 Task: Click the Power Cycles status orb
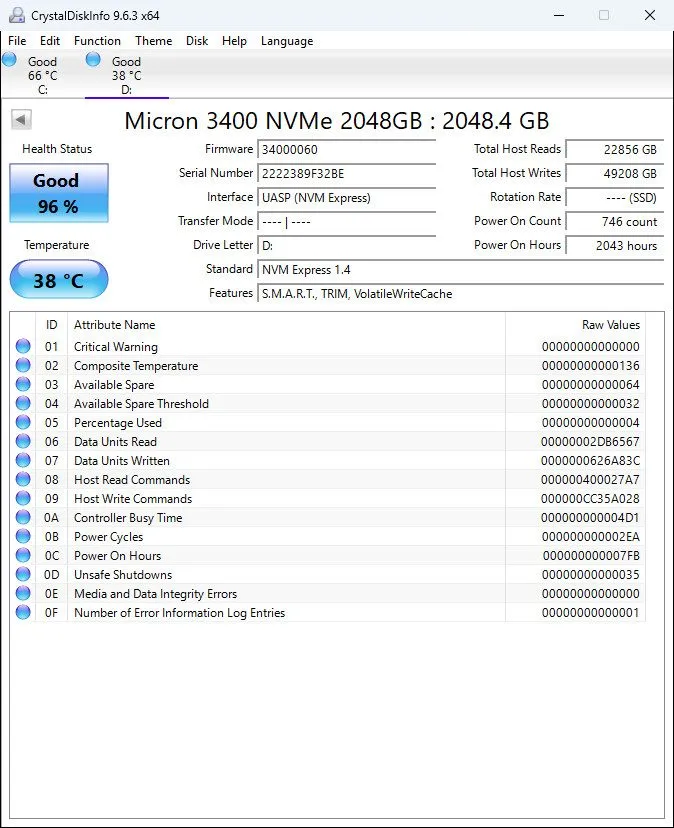pos(23,537)
